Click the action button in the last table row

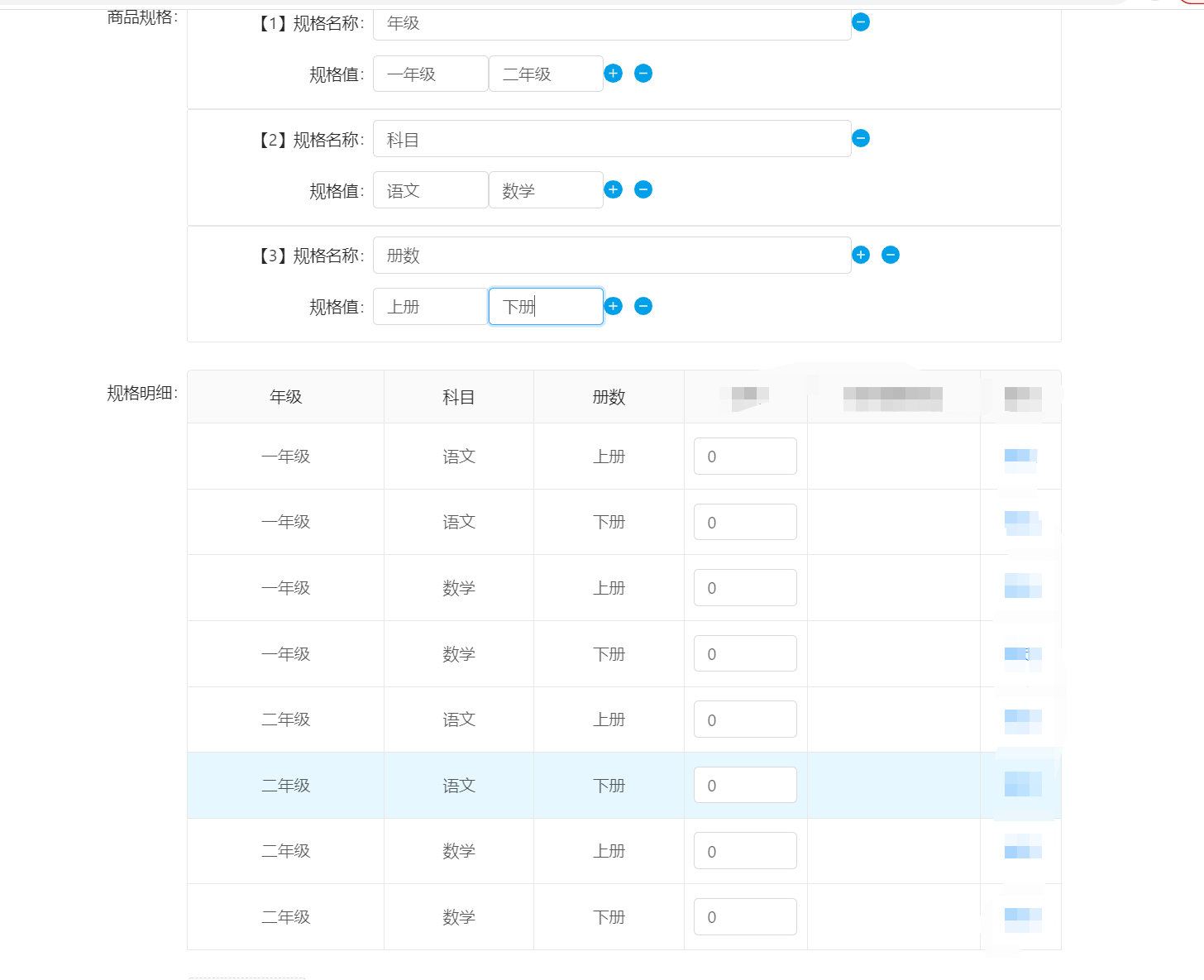(1020, 916)
